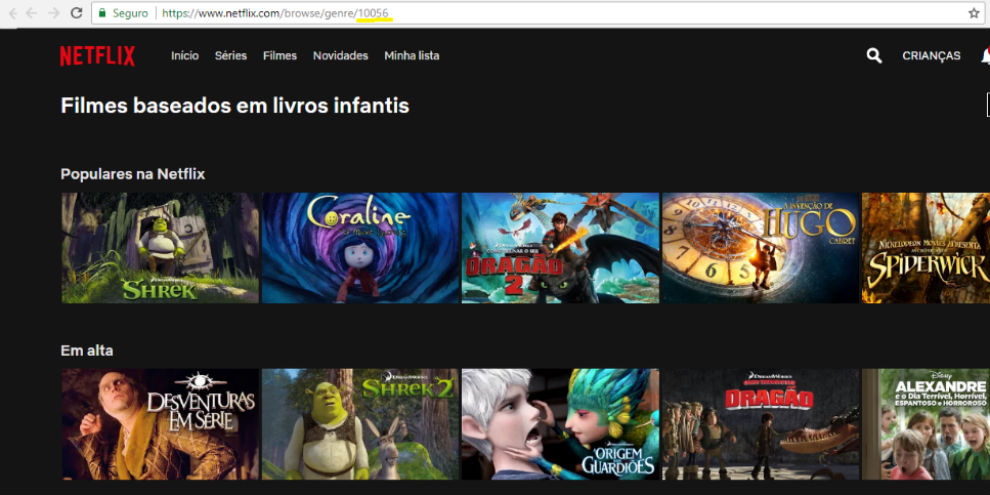
Task: Click the green secure padlock icon
Action: coord(102,13)
